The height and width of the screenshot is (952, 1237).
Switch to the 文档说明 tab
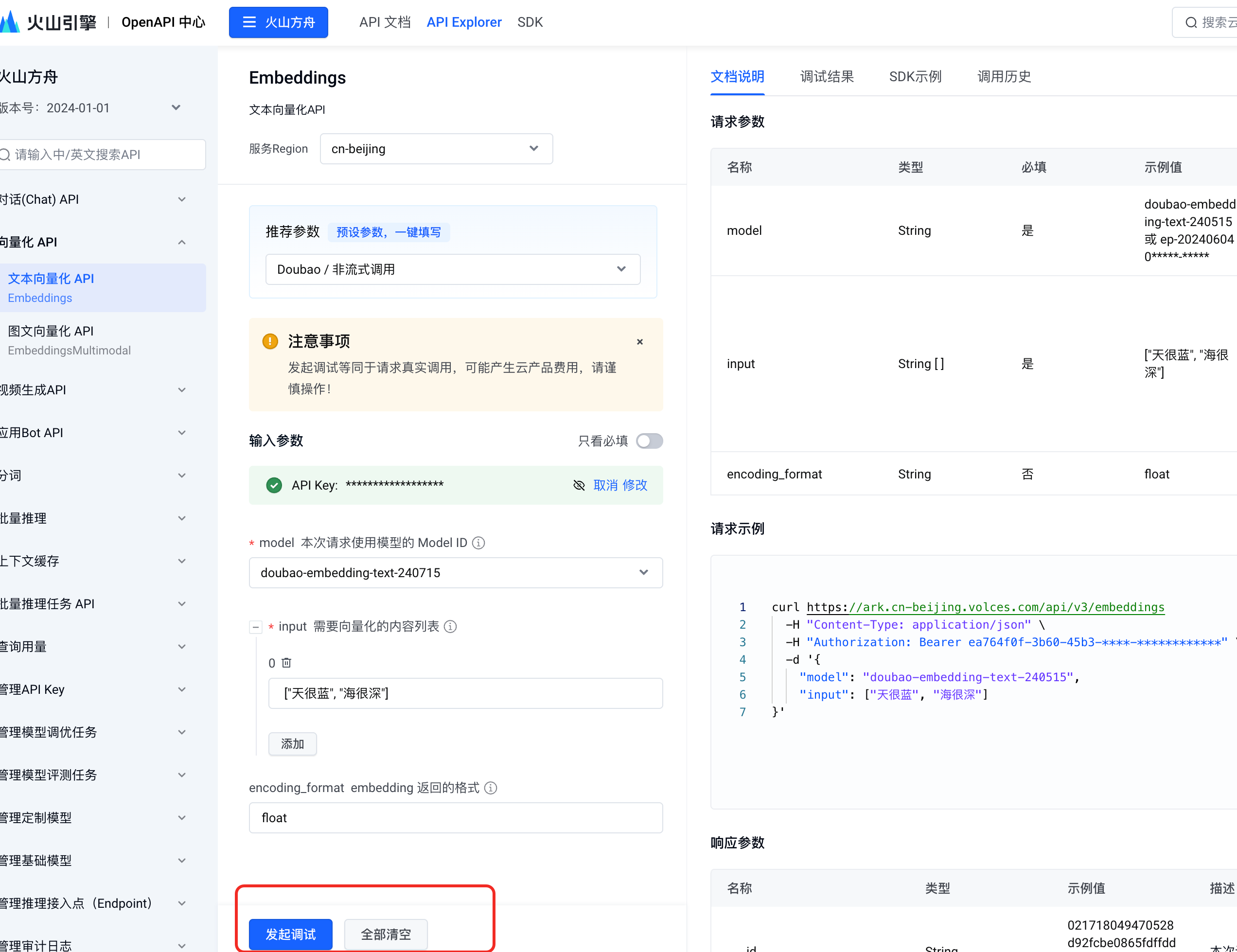(738, 76)
